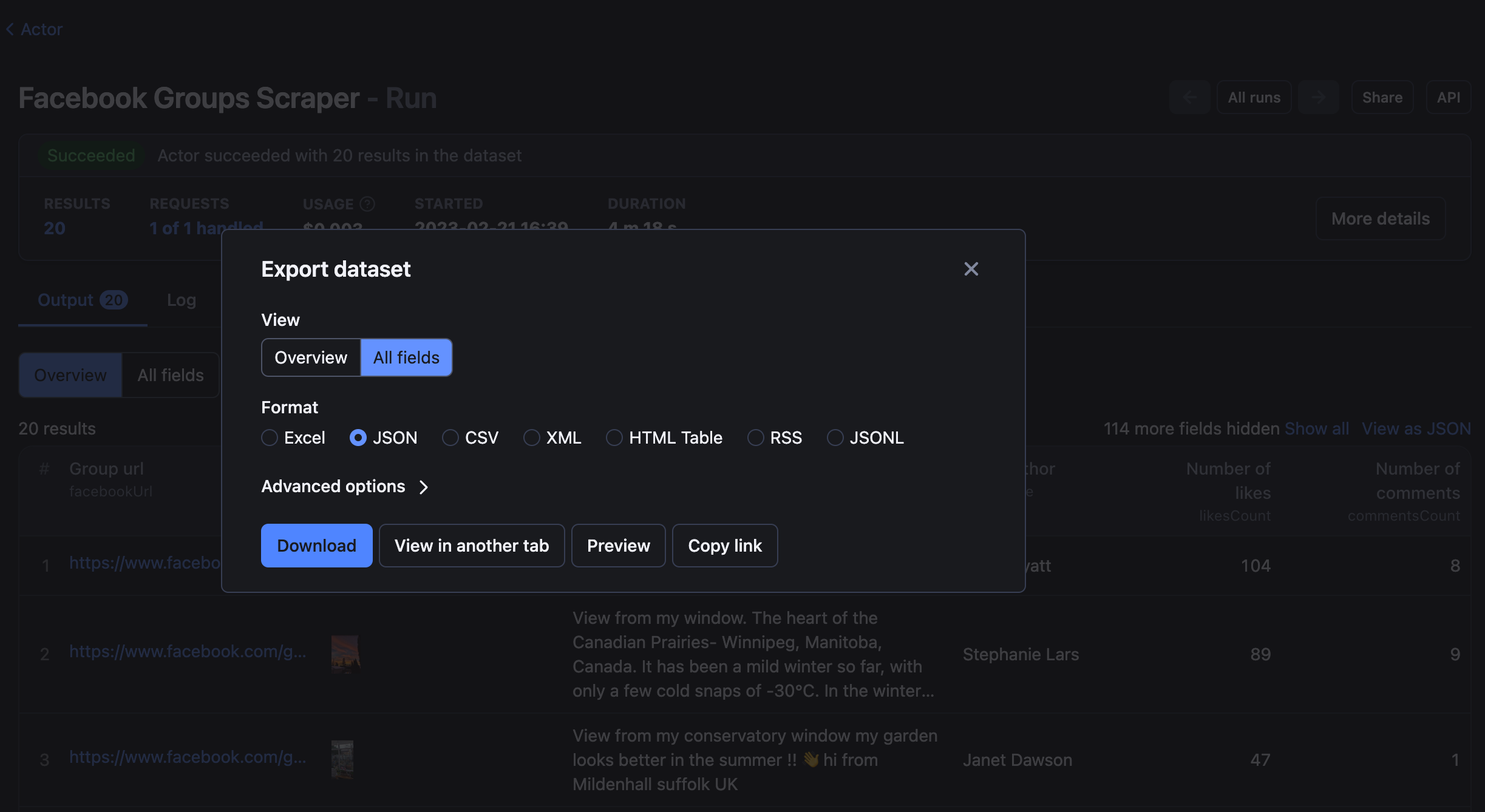Click the Winnipeg post text cell
This screenshot has height=812, width=1485.
(x=753, y=654)
